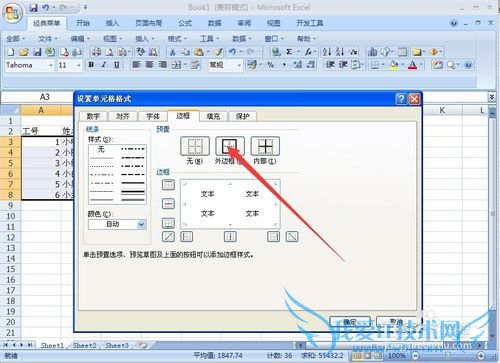
Task: Select the Sheet3 worksheet tab
Action: 117,346
